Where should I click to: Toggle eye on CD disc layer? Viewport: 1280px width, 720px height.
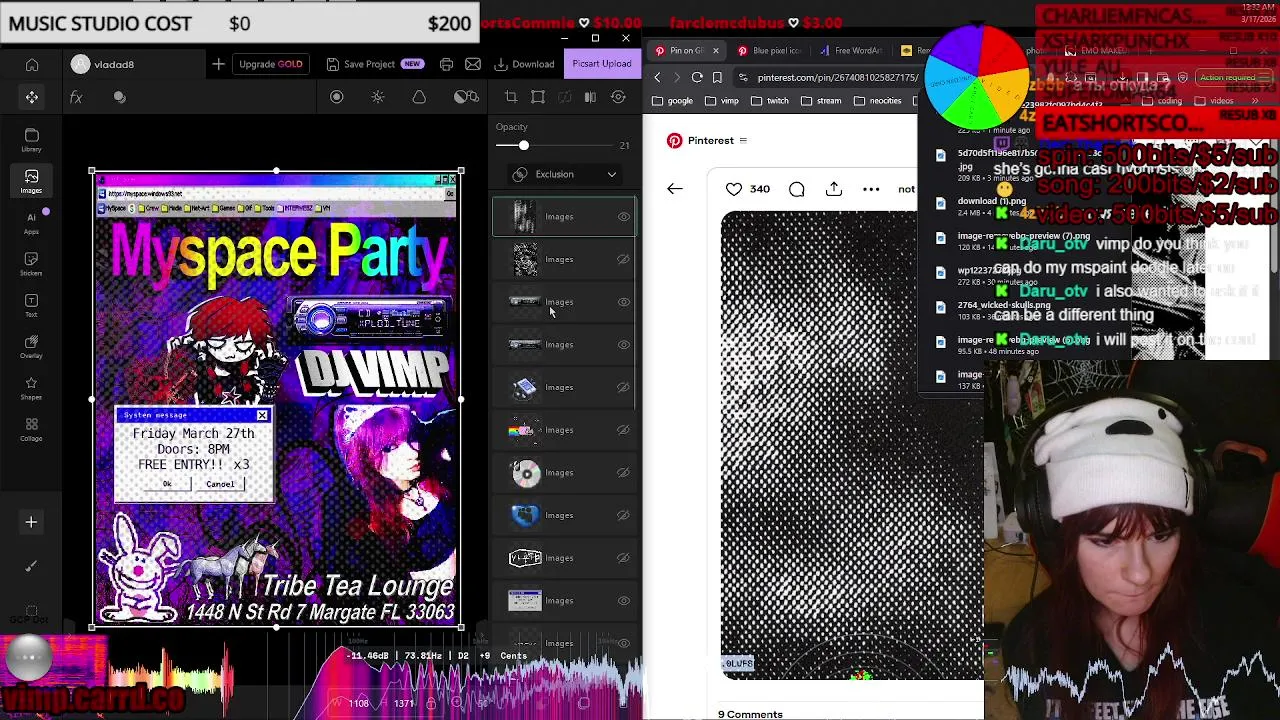pos(623,473)
